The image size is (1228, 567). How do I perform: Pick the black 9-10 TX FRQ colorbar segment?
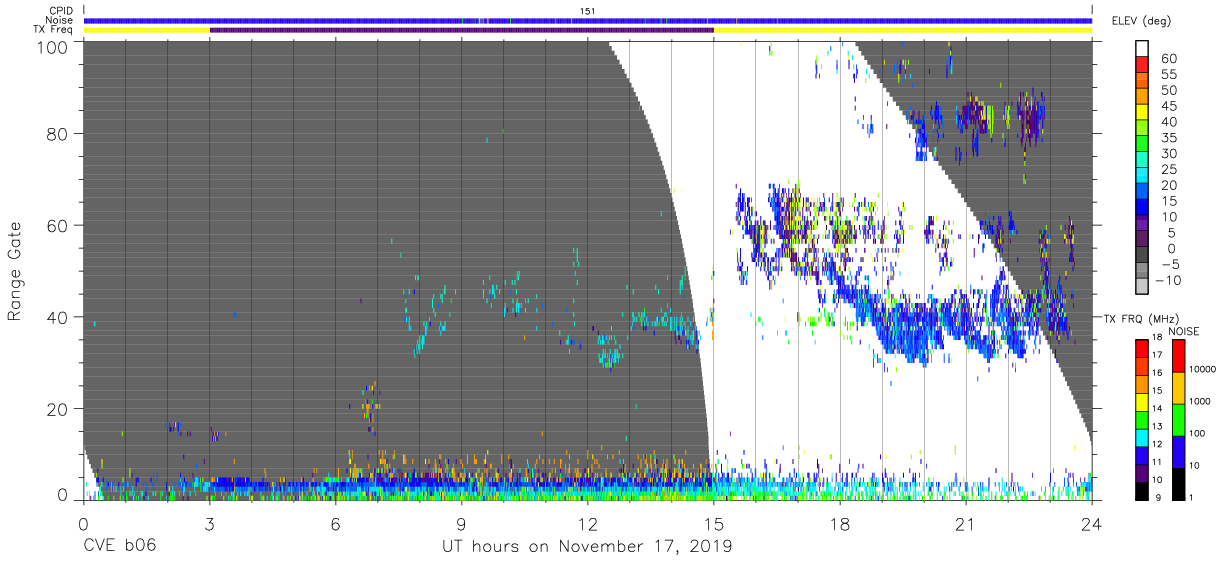click(x=1143, y=491)
